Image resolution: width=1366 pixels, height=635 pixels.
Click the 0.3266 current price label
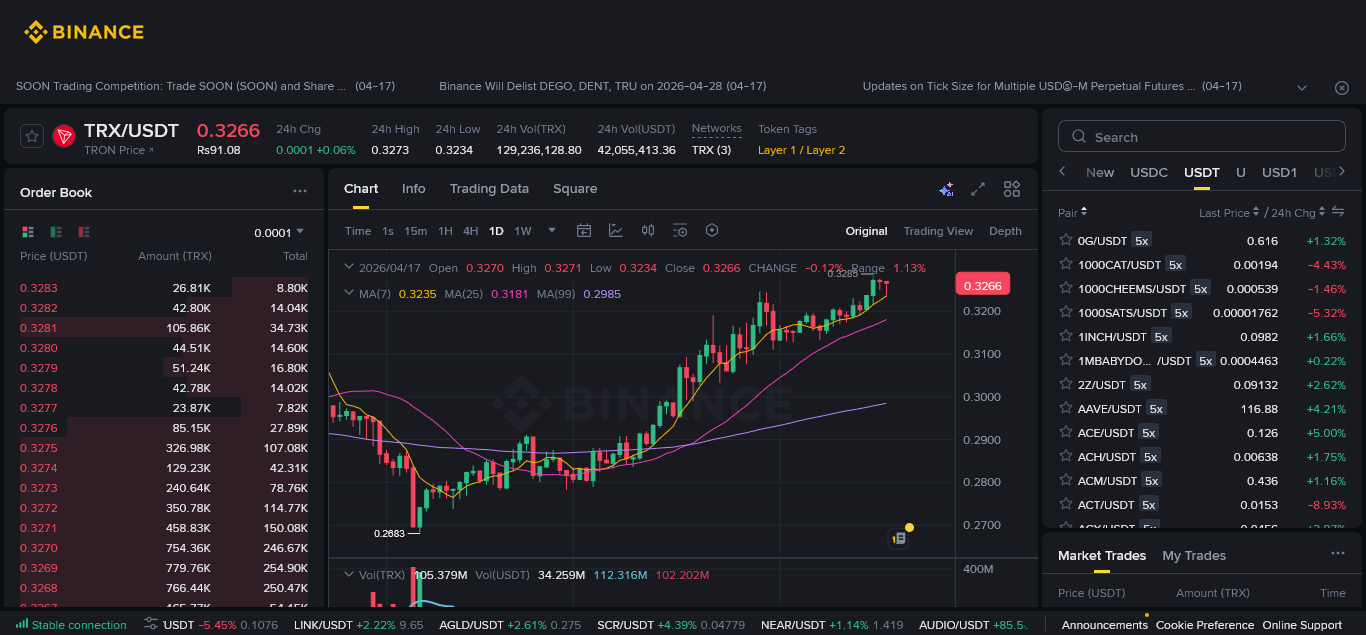(x=982, y=285)
